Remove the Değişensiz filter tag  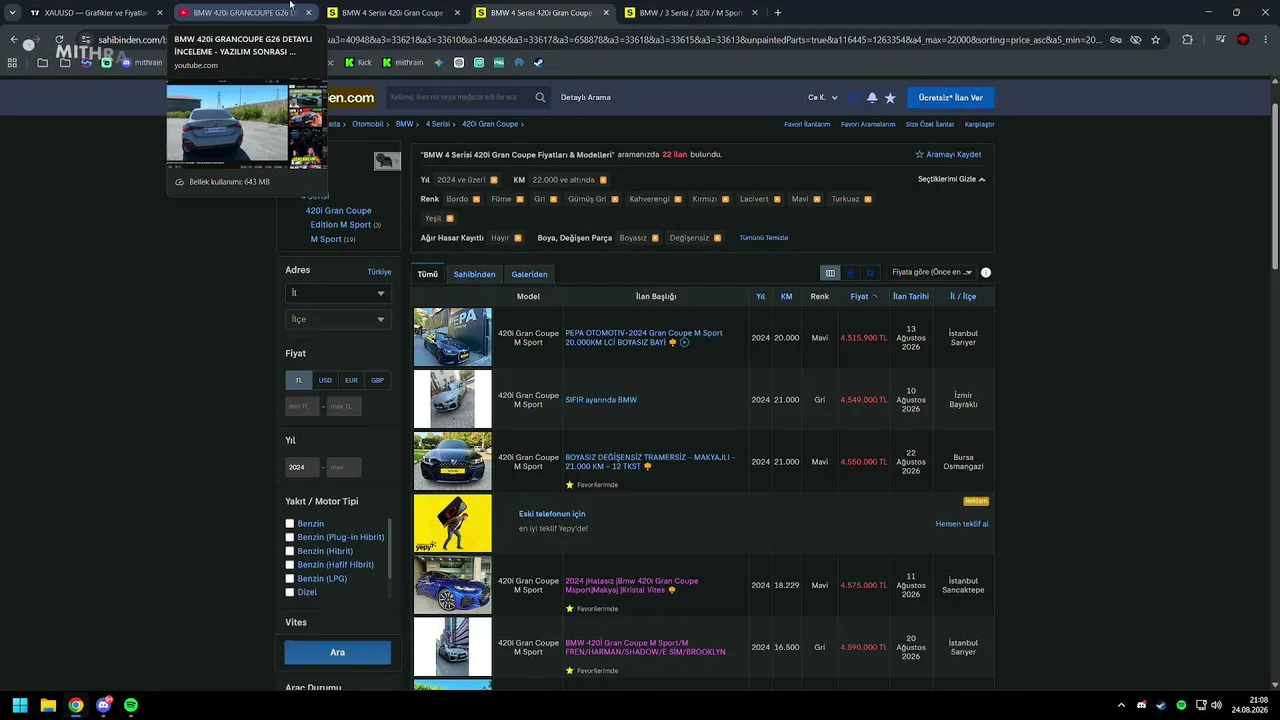[x=717, y=238]
